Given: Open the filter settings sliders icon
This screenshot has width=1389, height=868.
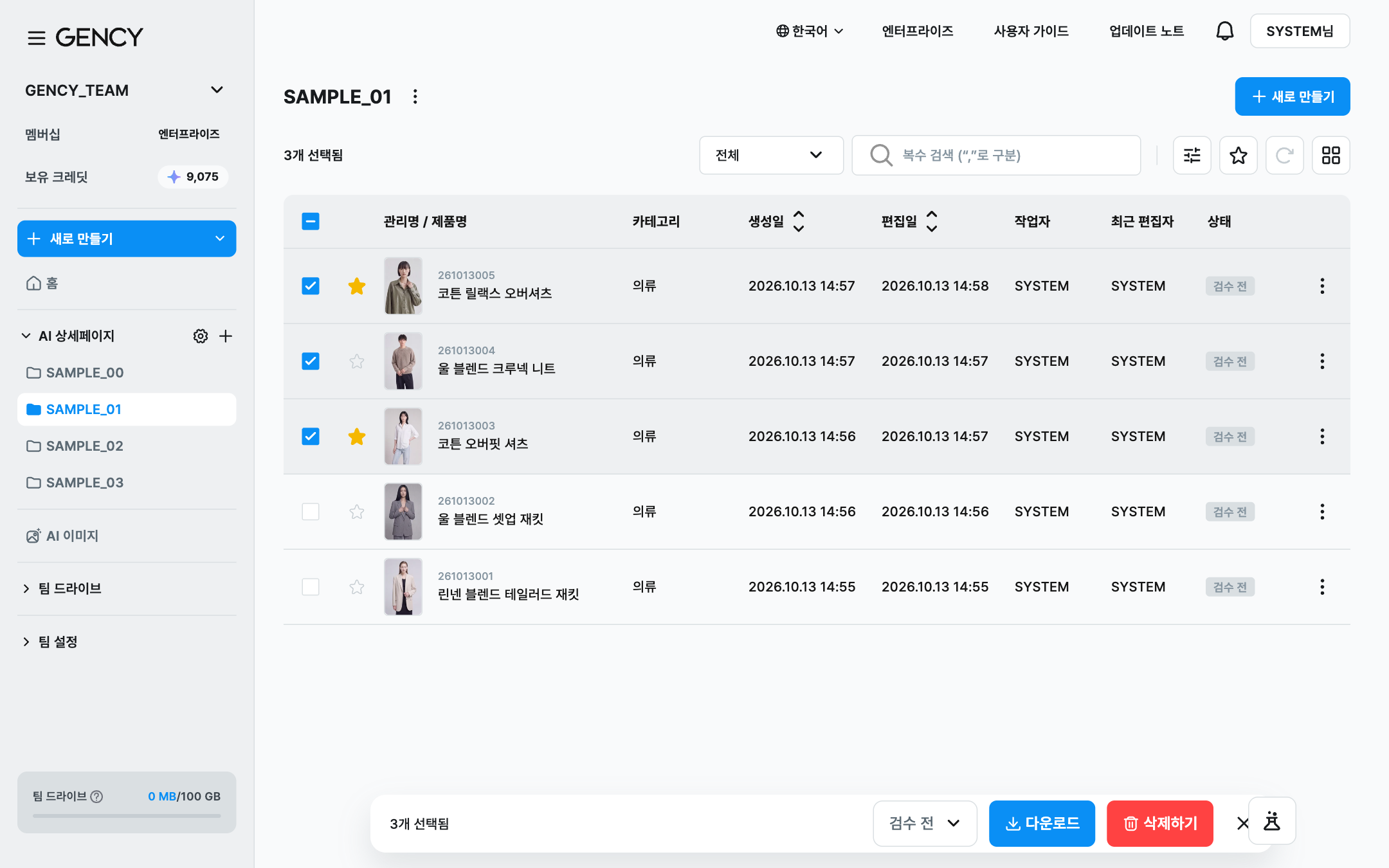Looking at the screenshot, I should click(1192, 155).
